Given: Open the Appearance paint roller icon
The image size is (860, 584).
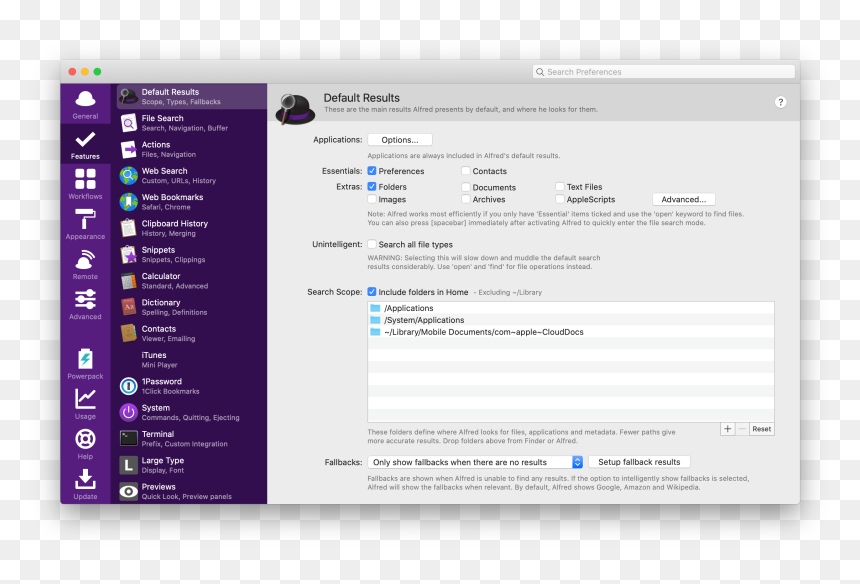Looking at the screenshot, I should point(85,219).
